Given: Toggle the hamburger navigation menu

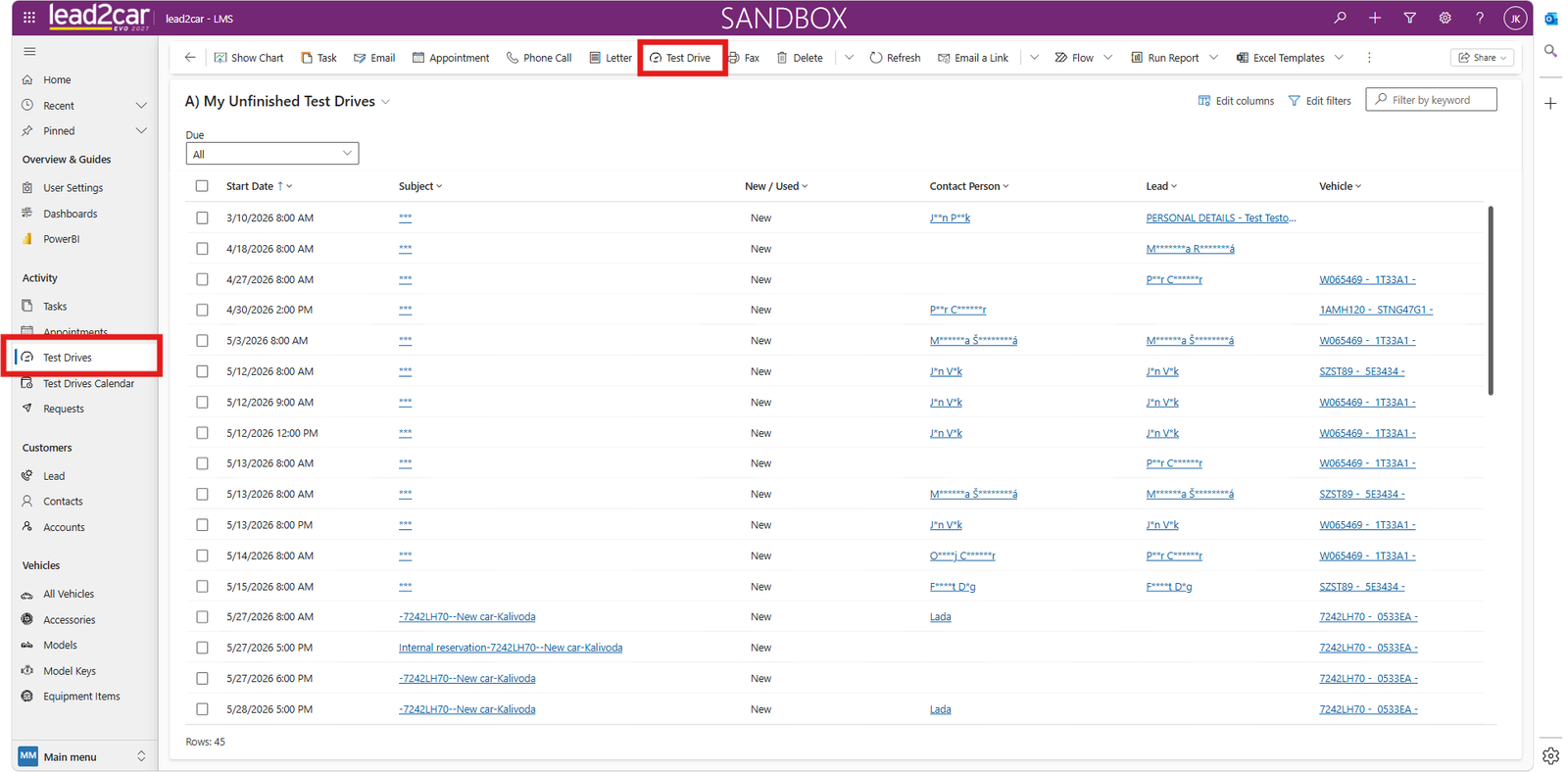Looking at the screenshot, I should 29,51.
